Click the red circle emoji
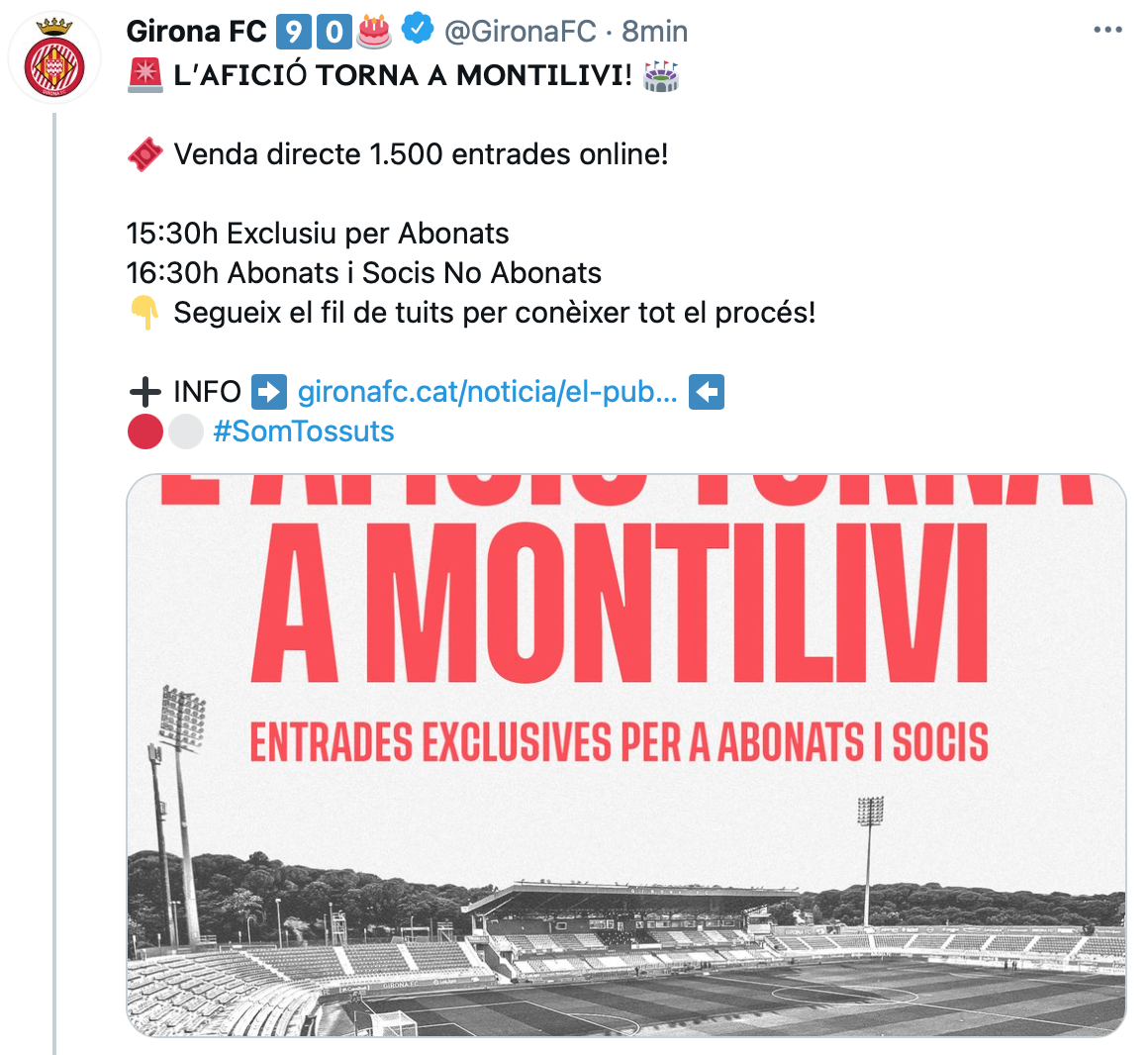1148x1055 pixels. tap(145, 432)
